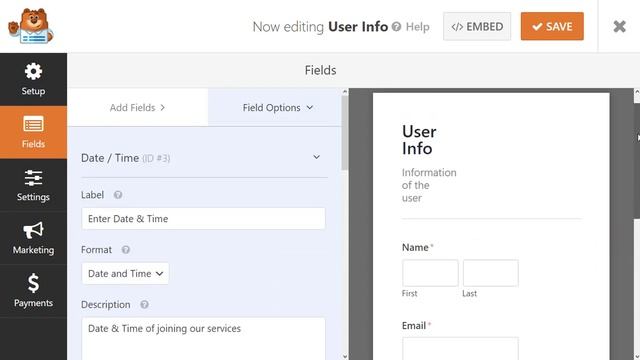Click the User Info form title in preview

tap(419, 140)
